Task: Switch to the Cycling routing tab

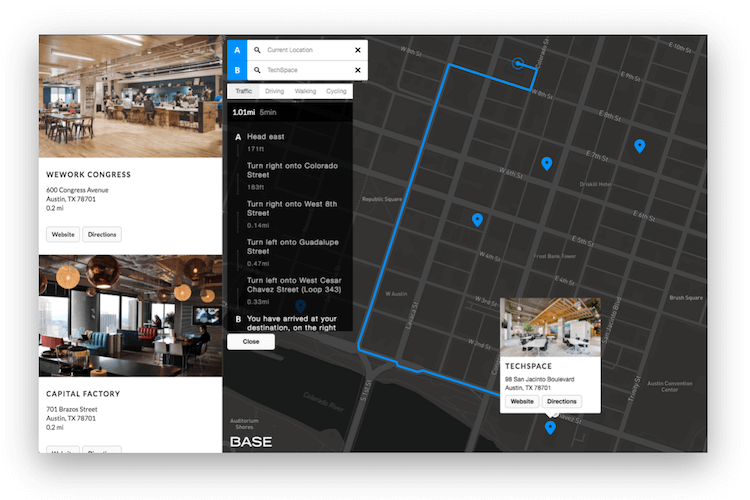Action: [336, 91]
